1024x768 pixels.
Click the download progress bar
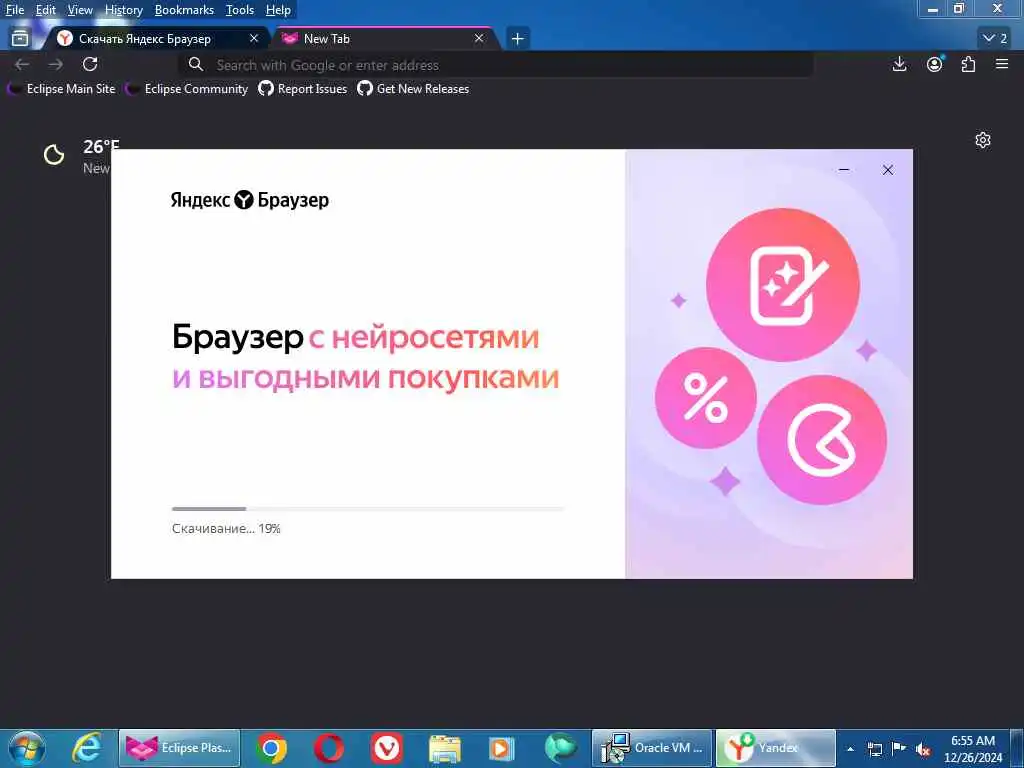point(368,508)
